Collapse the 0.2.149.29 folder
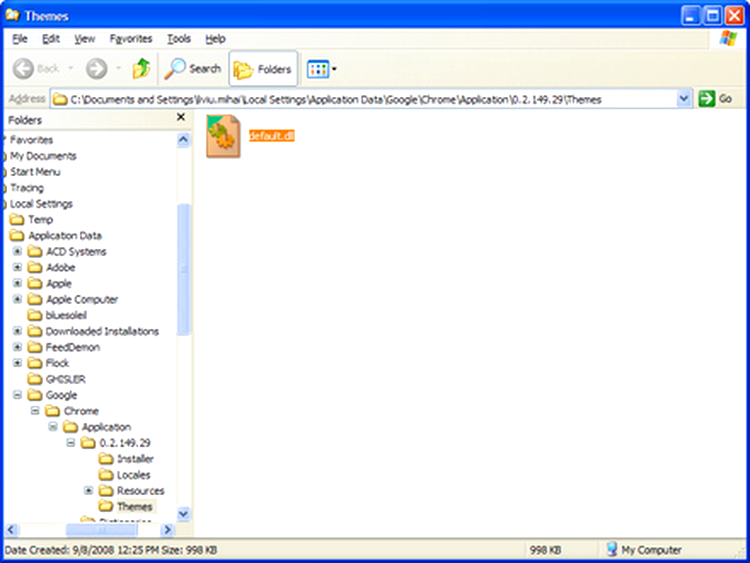The width and height of the screenshot is (750, 563). tap(71, 442)
